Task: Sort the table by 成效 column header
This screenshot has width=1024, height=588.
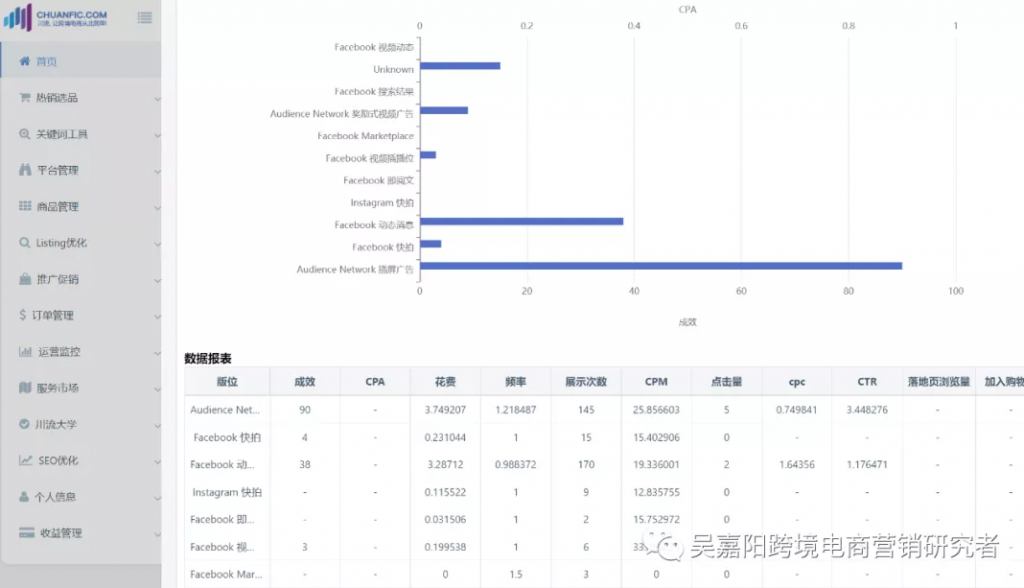Action: (x=305, y=382)
